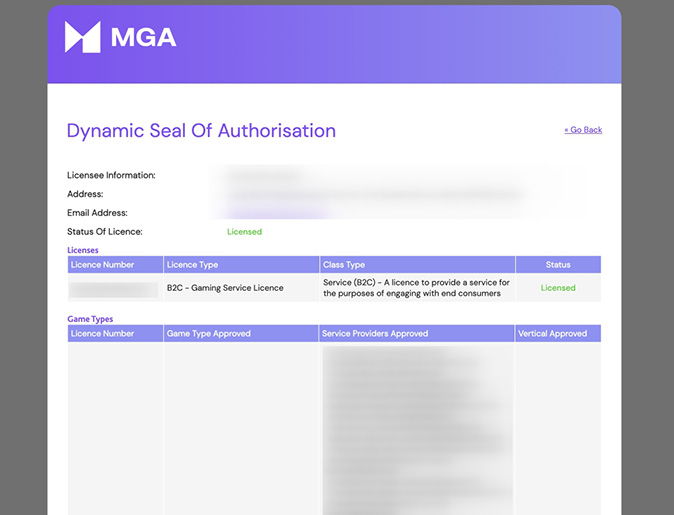The height and width of the screenshot is (515, 674).
Task: Click the Class Type column header
Action: pyautogui.click(x=344, y=265)
